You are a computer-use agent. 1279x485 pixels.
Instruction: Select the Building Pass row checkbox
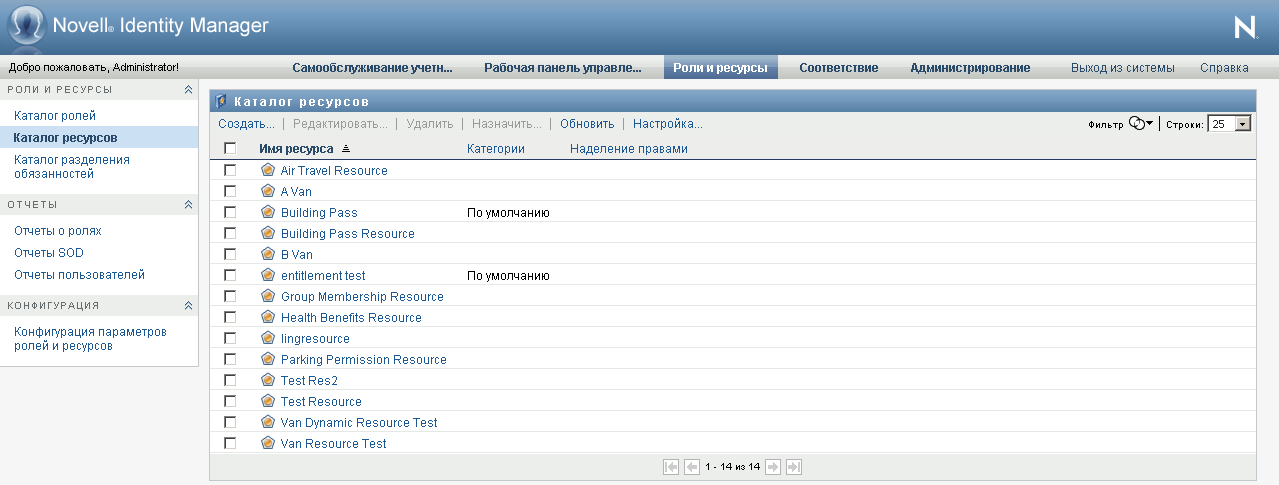[x=230, y=213]
